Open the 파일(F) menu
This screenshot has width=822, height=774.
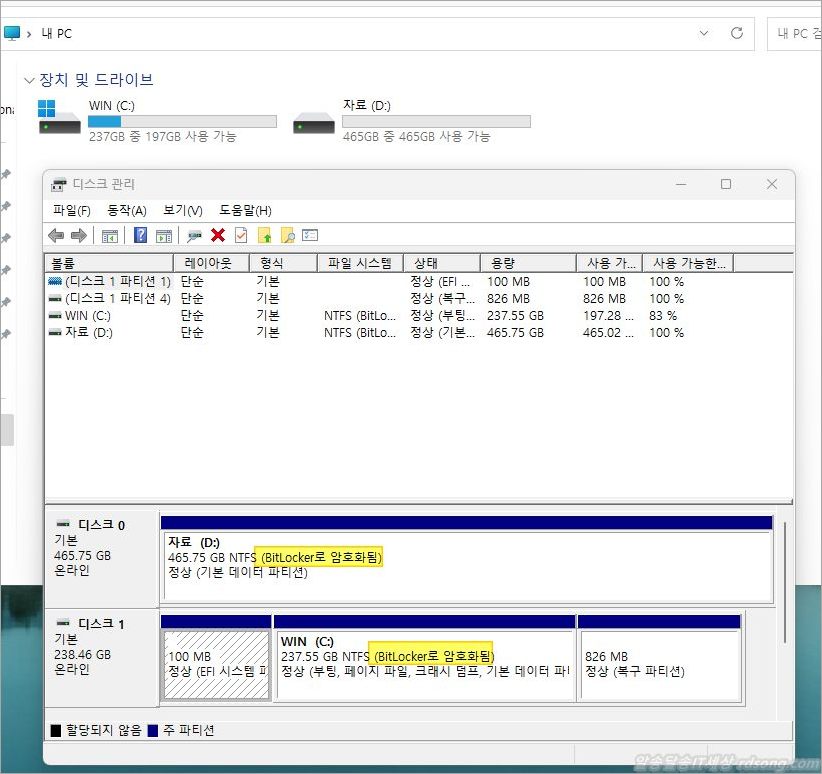72,210
